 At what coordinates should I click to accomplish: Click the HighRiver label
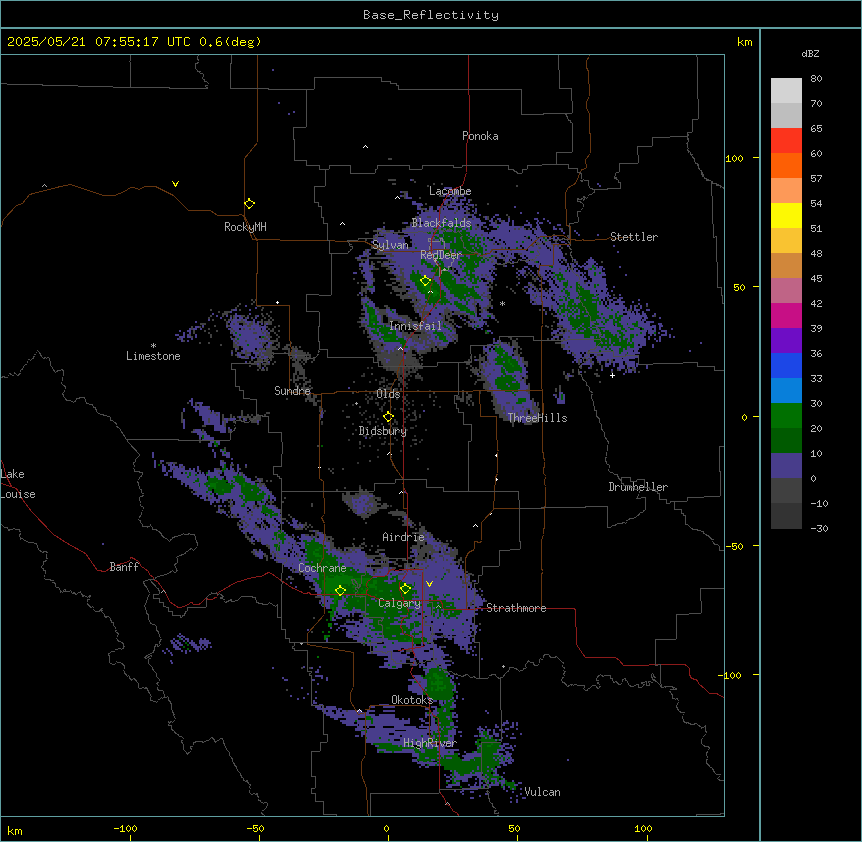[x=430, y=743]
